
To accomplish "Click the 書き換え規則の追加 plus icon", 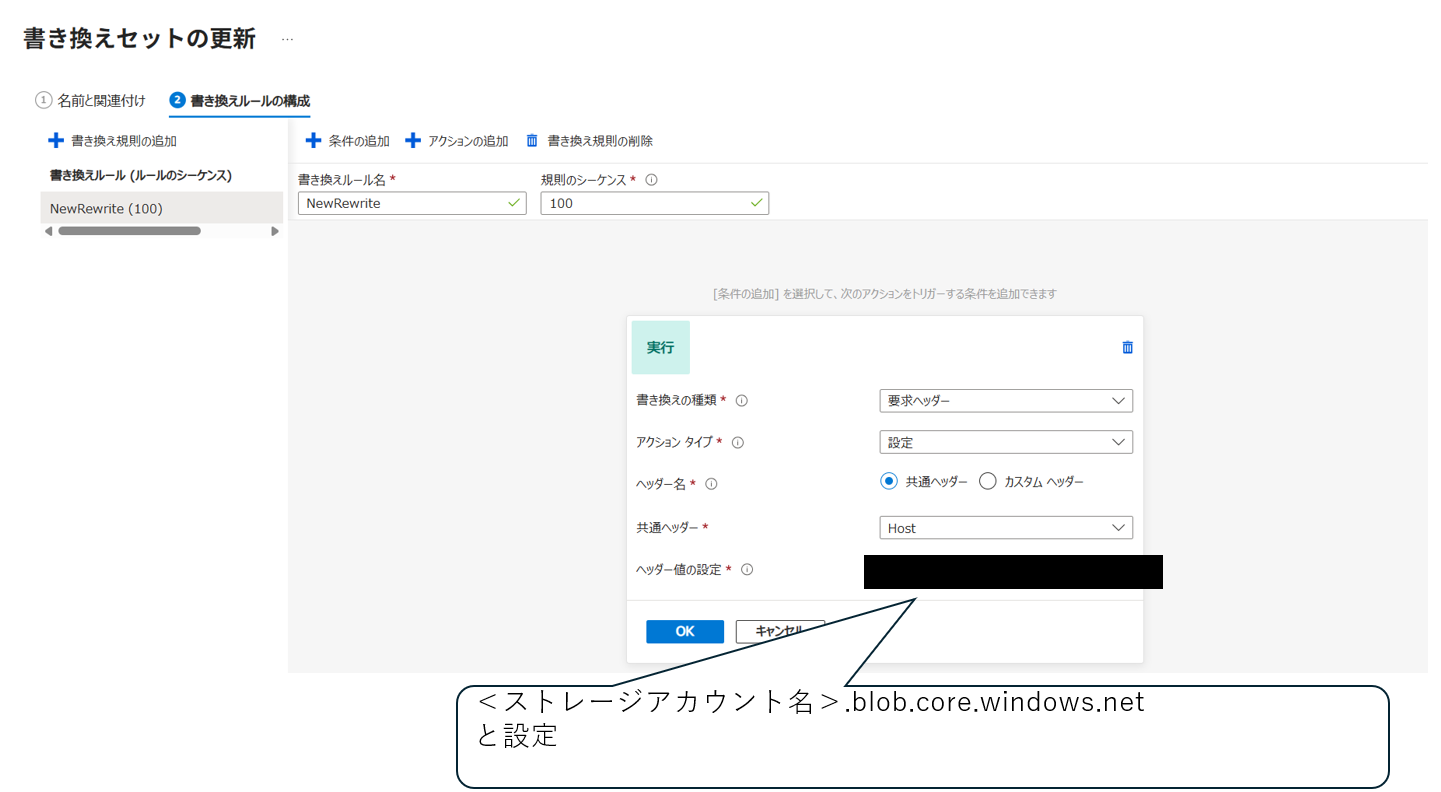I will [x=56, y=140].
